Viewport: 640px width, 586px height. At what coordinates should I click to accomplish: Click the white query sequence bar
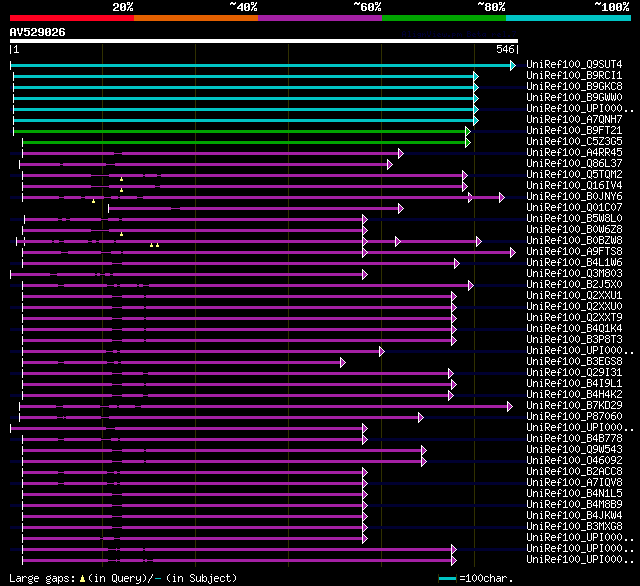pos(264,41)
